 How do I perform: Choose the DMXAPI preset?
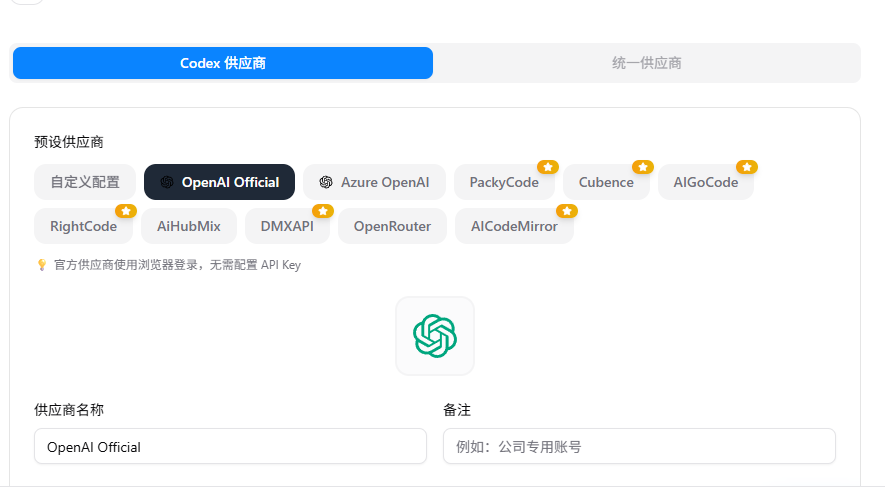tap(287, 226)
